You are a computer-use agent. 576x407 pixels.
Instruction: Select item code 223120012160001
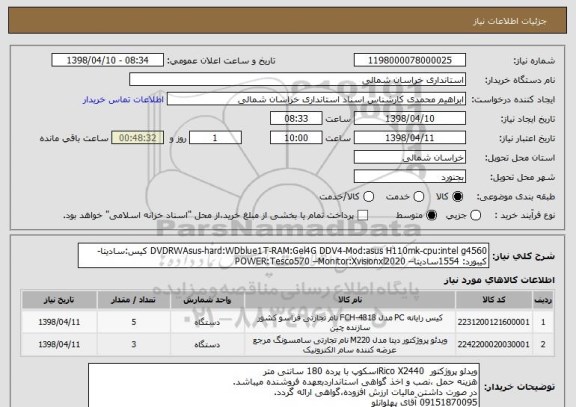click(494, 322)
